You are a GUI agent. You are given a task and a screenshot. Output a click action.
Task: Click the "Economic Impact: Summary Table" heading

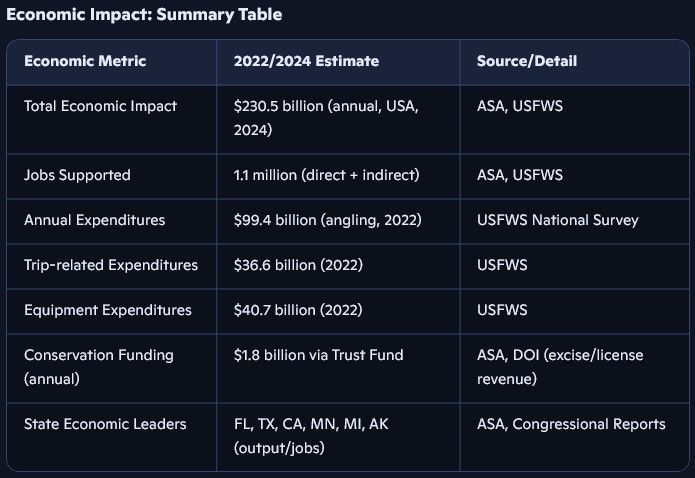pos(144,15)
